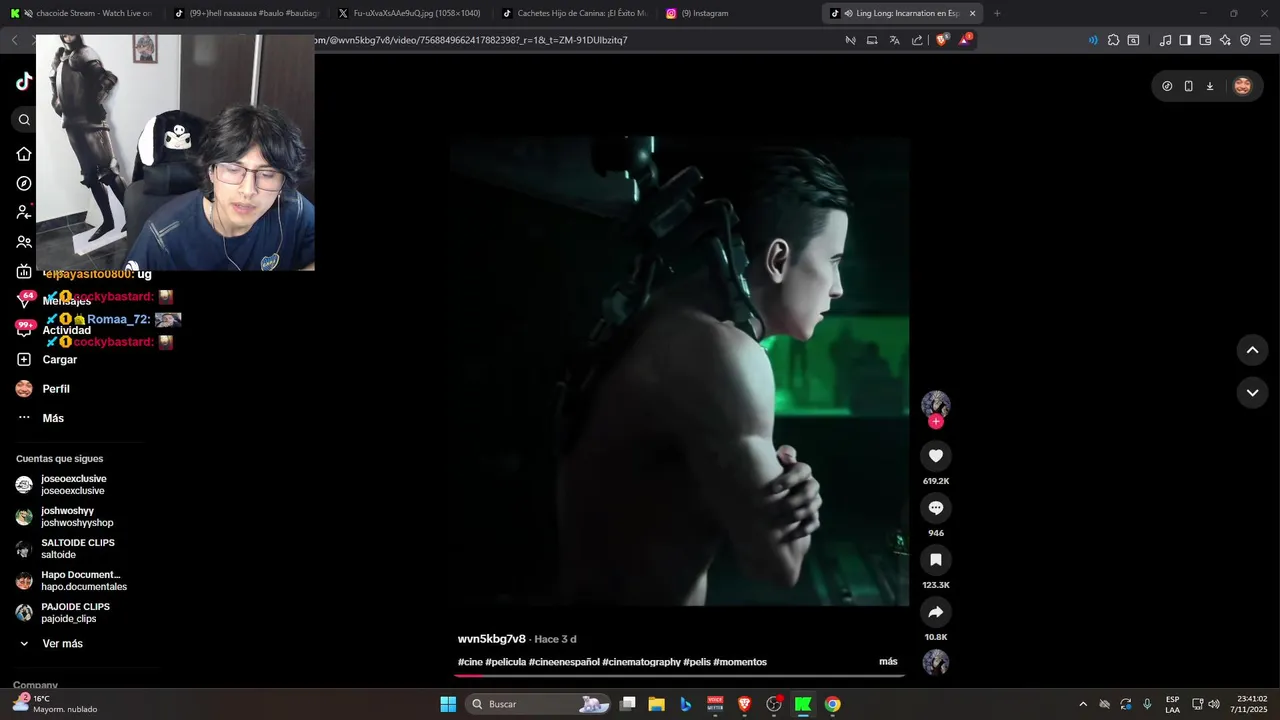Go to the TikTok home feed icon
Viewport: 1280px width, 720px height.
tap(24, 154)
